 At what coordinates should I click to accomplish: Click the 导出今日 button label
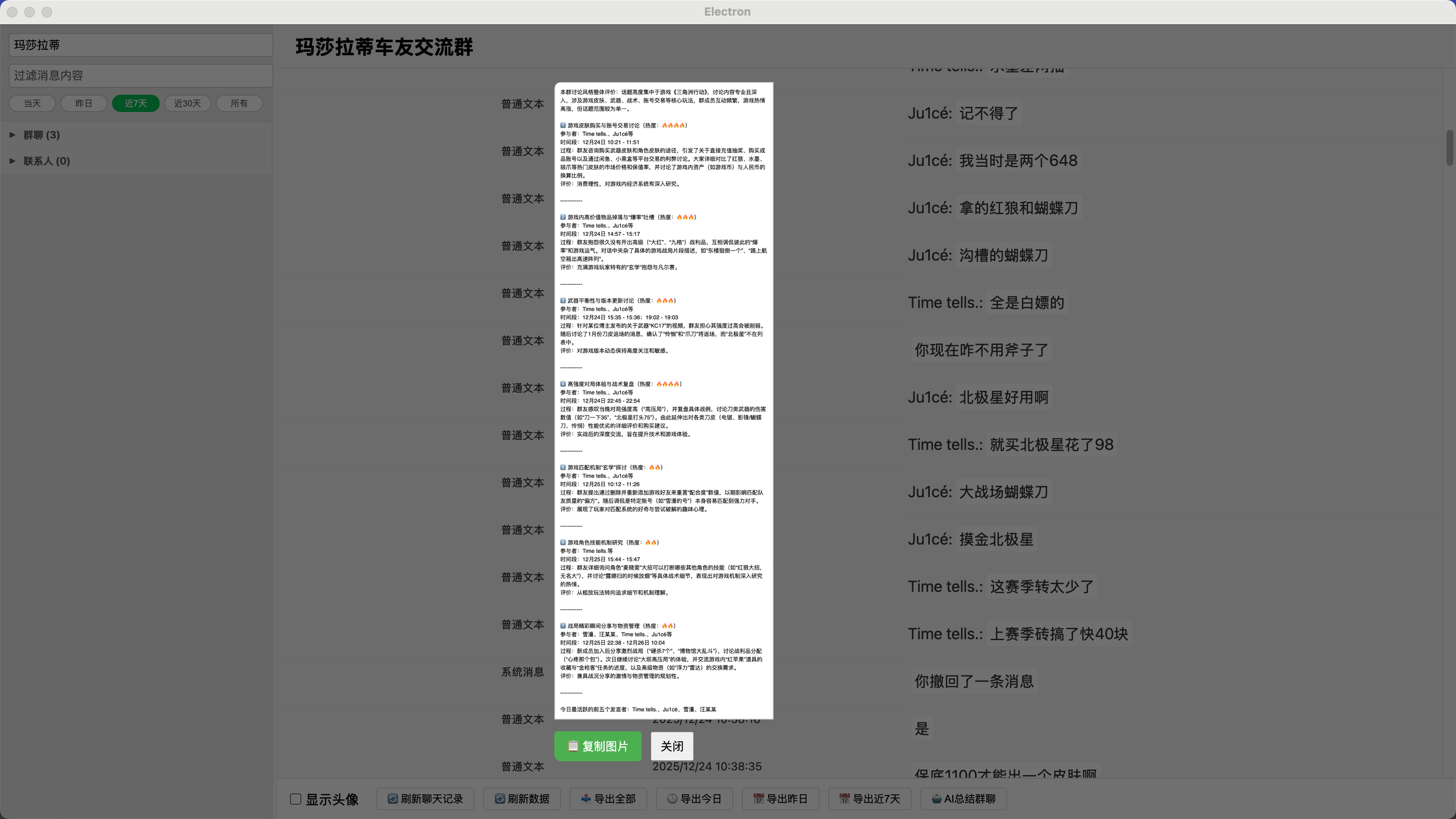tap(701, 799)
